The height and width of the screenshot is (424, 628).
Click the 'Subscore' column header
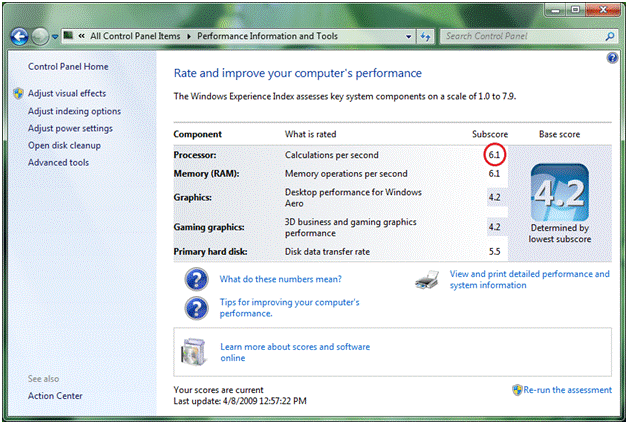tap(490, 134)
